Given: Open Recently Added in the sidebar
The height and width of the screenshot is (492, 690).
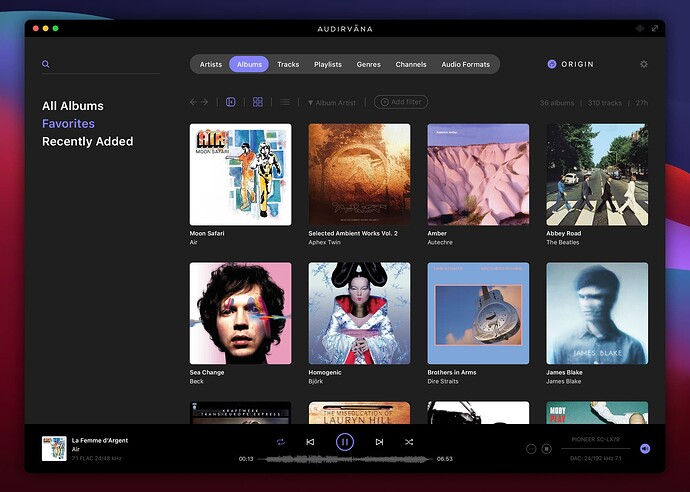Looking at the screenshot, I should point(88,141).
